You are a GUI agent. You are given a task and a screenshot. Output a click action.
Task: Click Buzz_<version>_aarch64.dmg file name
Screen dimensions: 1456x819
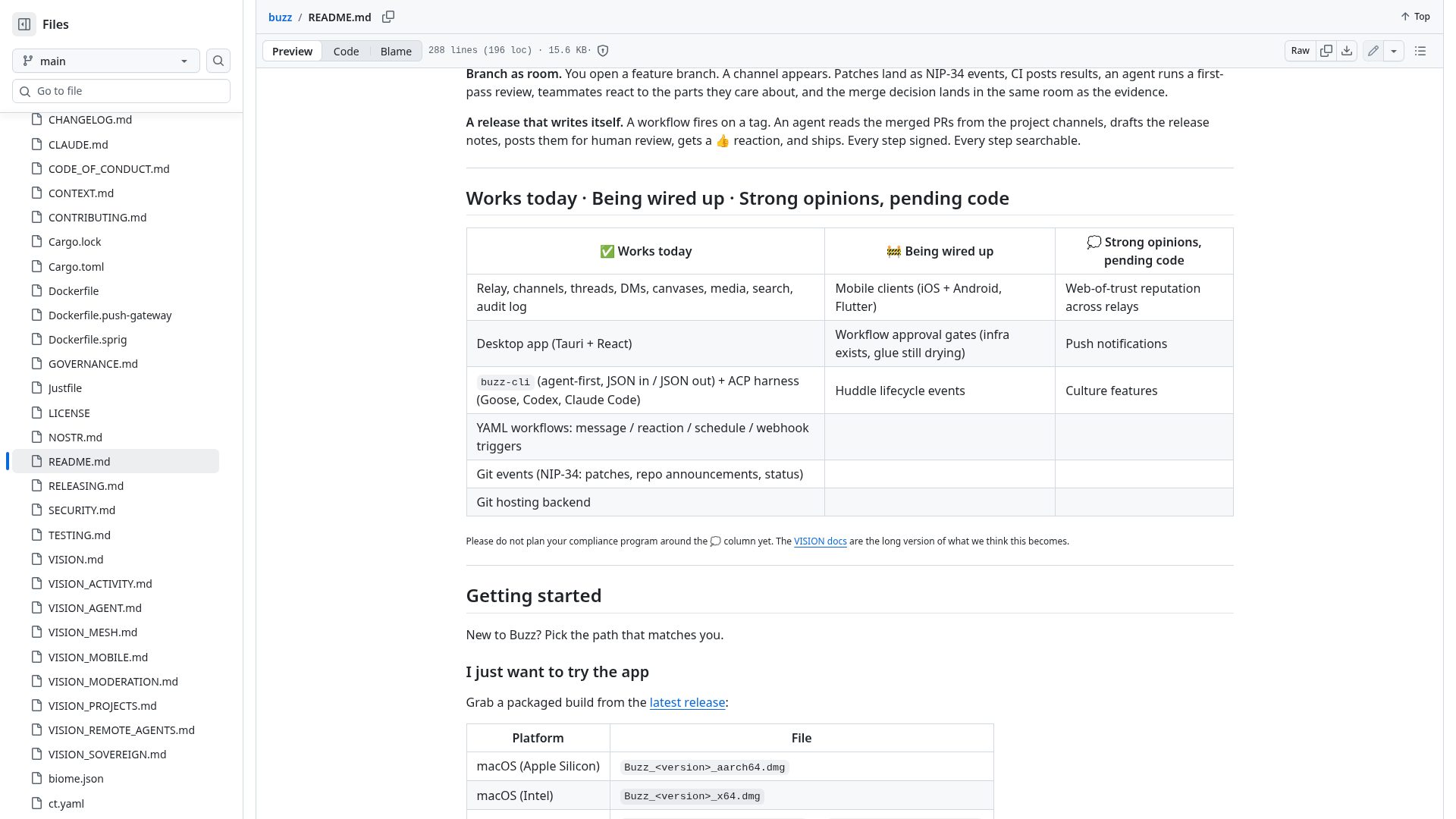[704, 767]
